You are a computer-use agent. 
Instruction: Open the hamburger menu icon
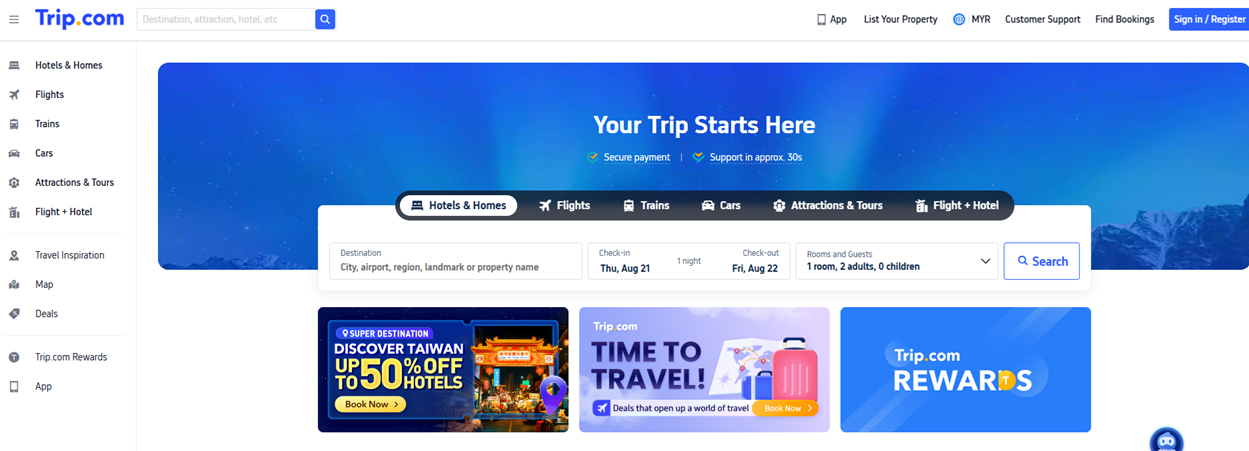point(14,19)
